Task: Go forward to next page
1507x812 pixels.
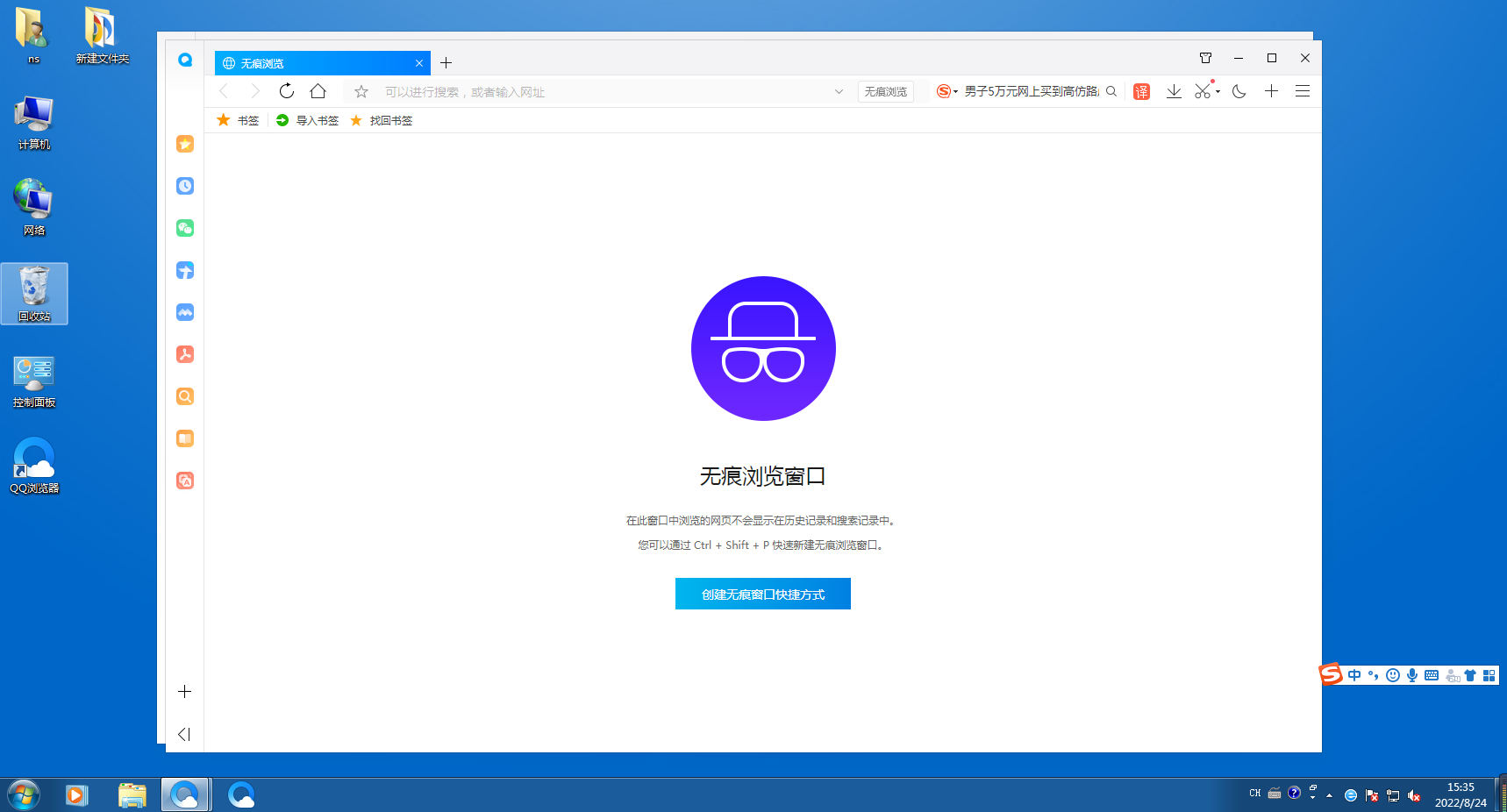Action: point(255,91)
